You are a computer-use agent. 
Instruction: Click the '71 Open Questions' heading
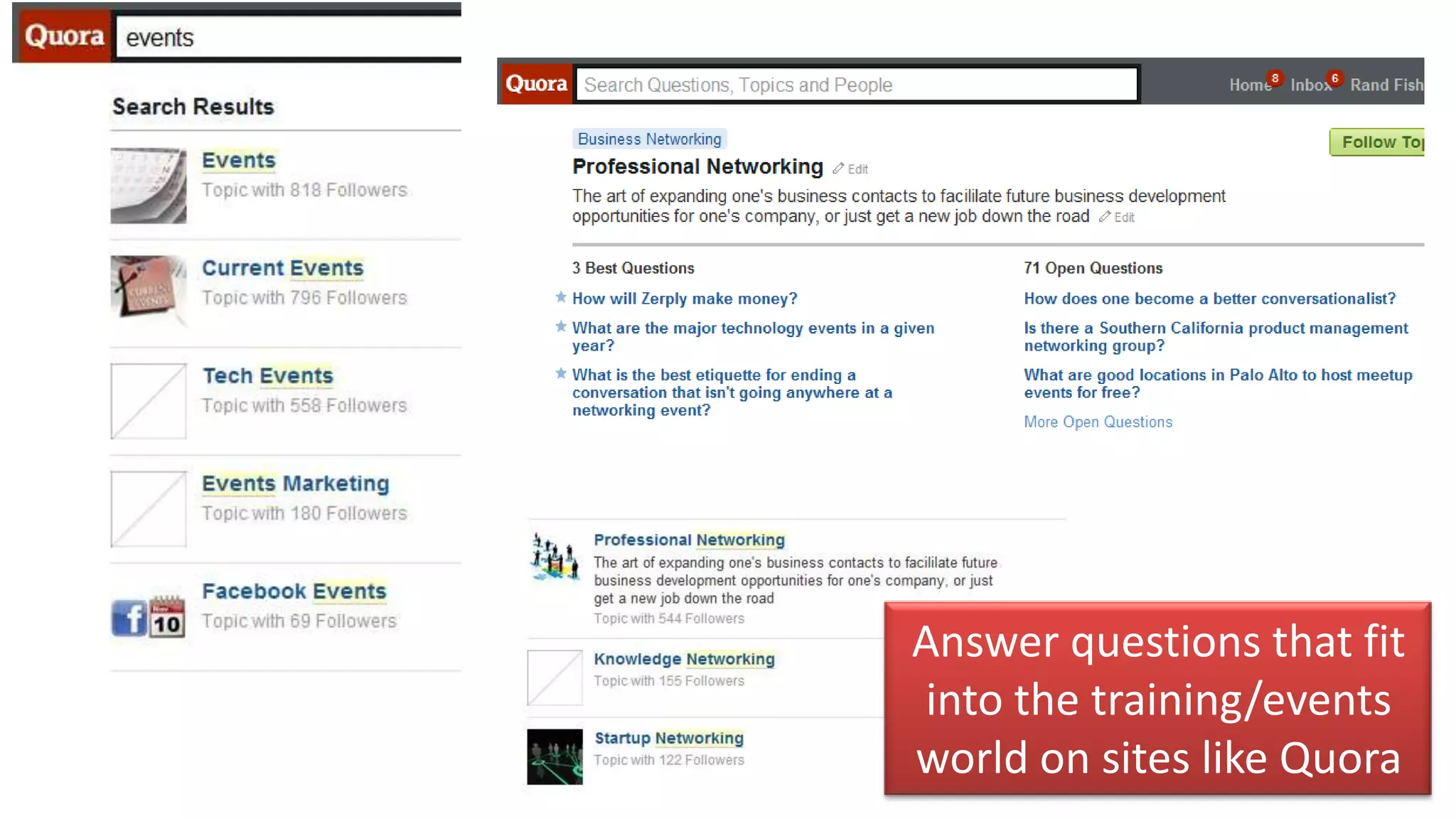pos(1093,268)
